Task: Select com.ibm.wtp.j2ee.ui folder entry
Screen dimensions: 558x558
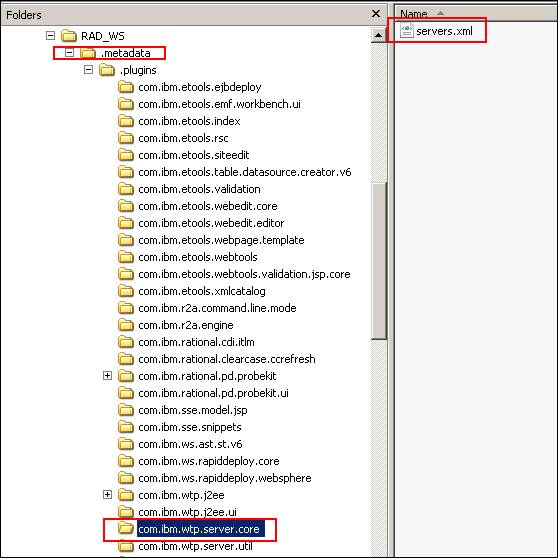Action: click(187, 512)
